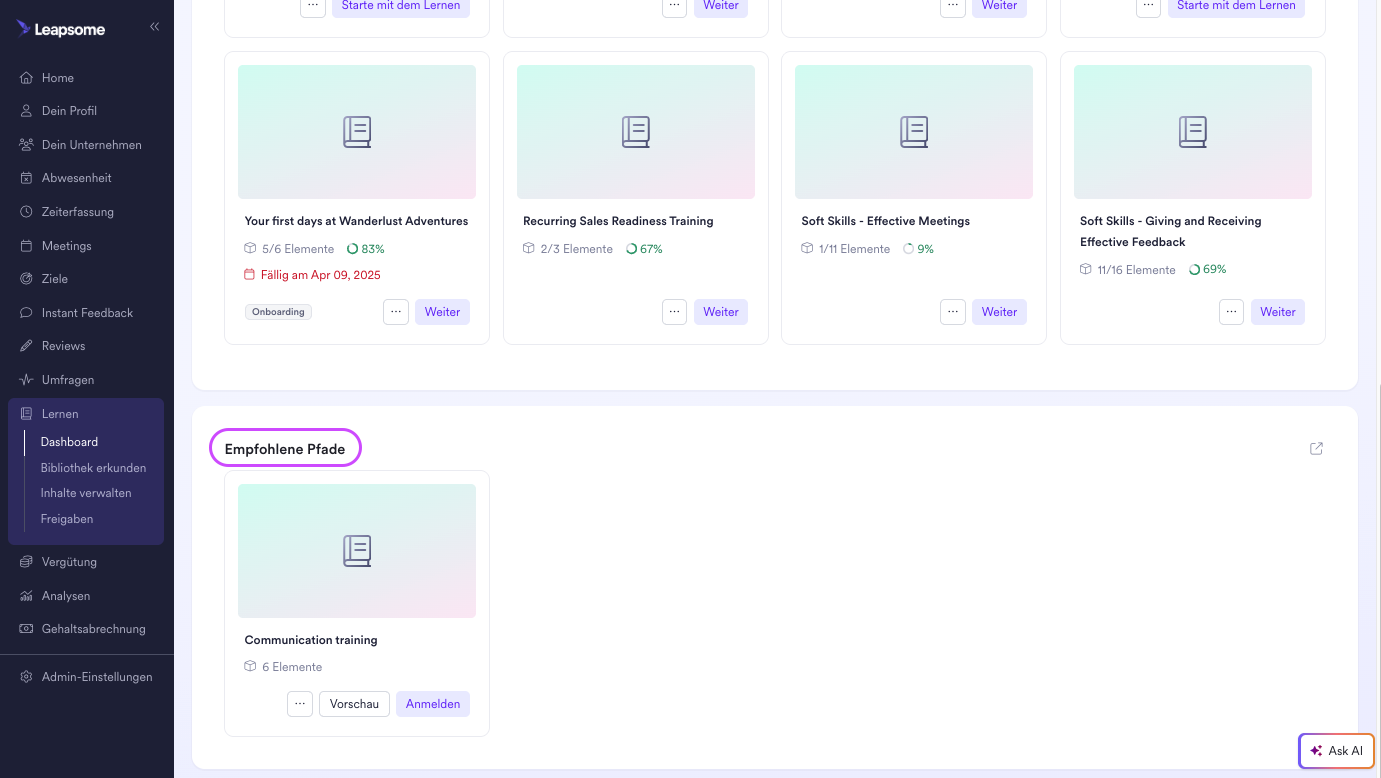Open the Umfragen section
Image resolution: width=1381 pixels, height=778 pixels.
pyautogui.click(x=68, y=380)
